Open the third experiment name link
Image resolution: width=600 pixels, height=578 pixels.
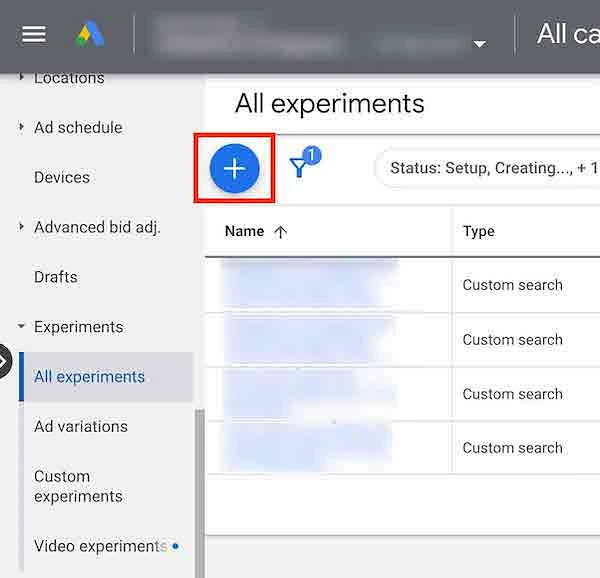(x=309, y=394)
